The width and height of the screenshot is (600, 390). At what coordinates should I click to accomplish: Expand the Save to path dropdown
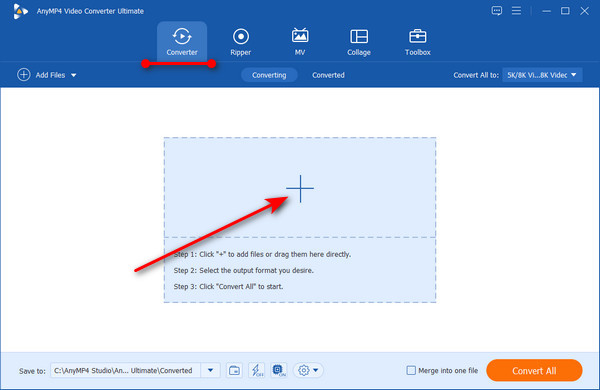click(210, 370)
